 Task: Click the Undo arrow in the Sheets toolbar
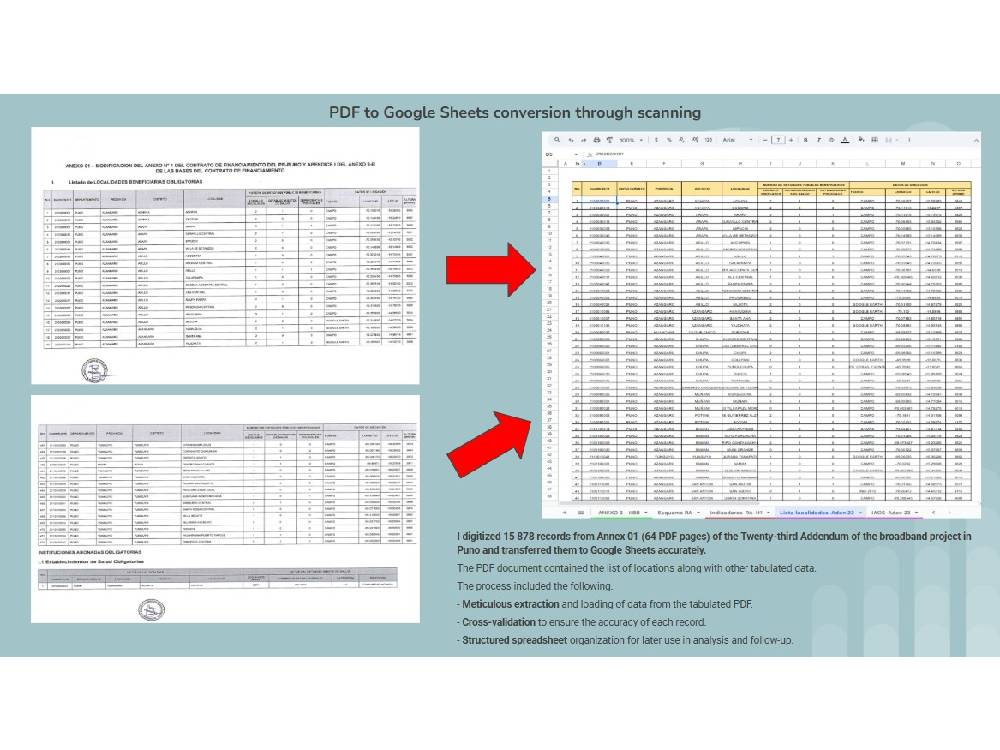pos(570,140)
